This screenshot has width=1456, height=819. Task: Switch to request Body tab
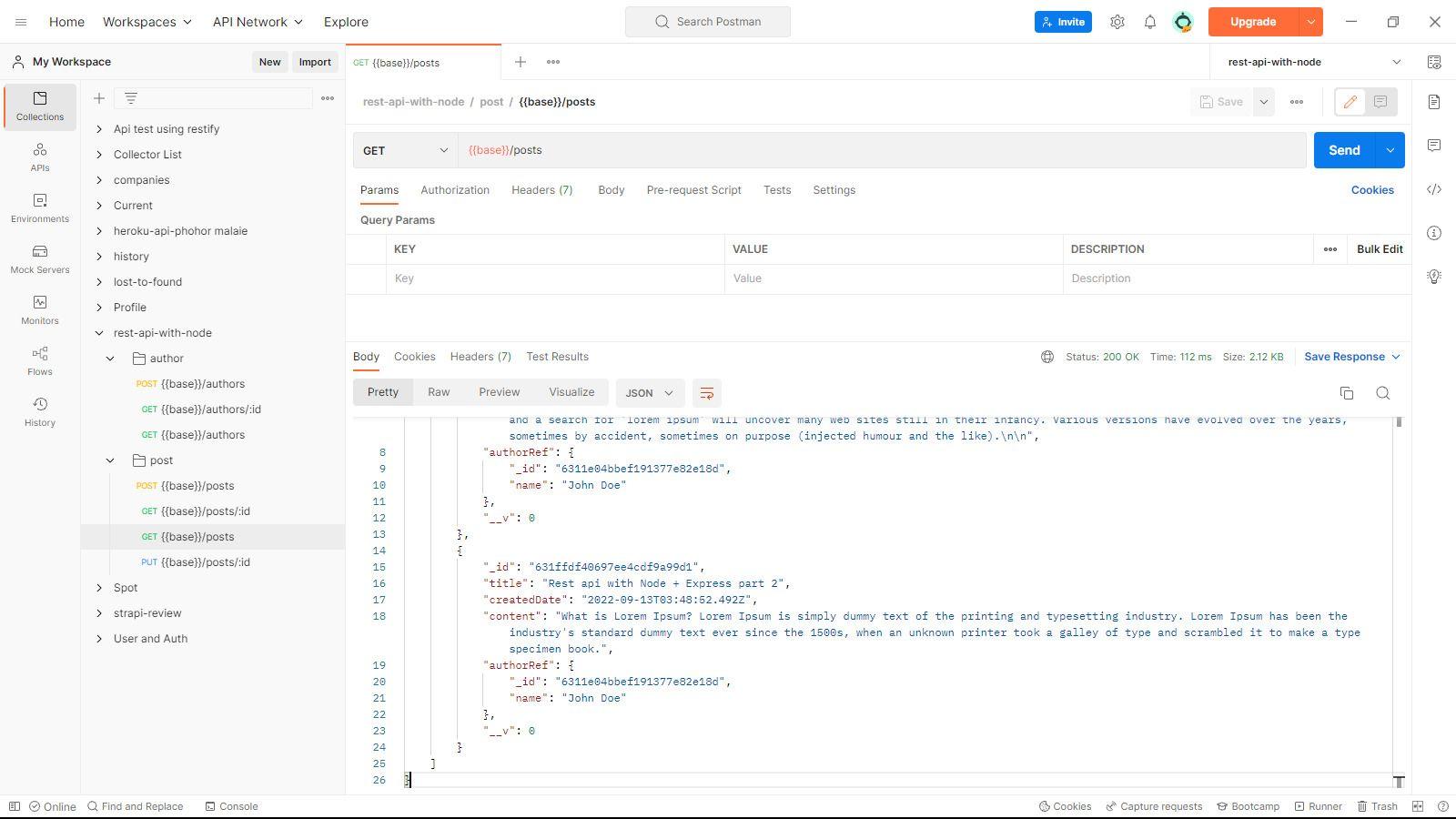(612, 190)
